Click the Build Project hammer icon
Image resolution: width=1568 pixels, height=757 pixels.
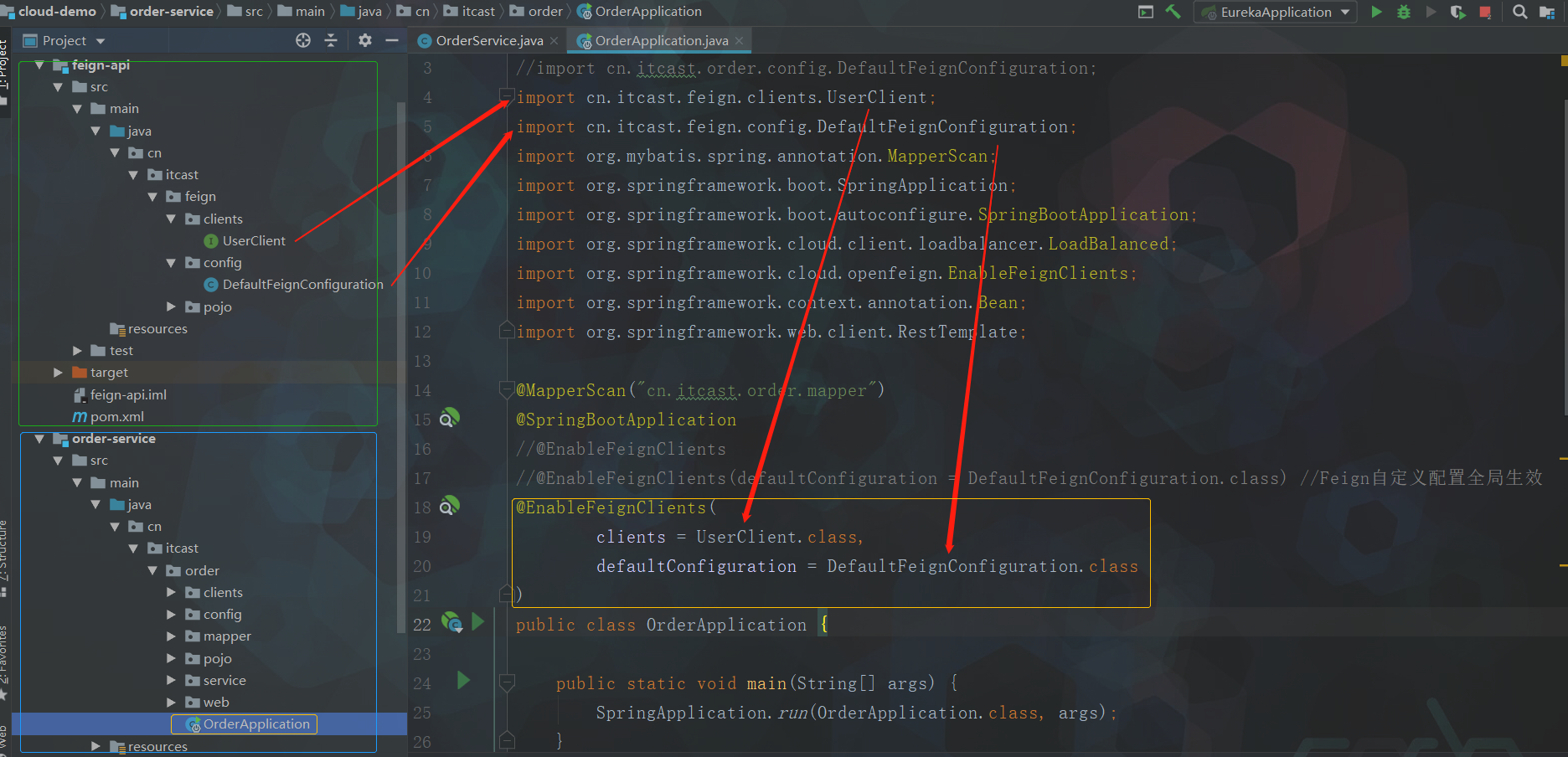point(1173,12)
